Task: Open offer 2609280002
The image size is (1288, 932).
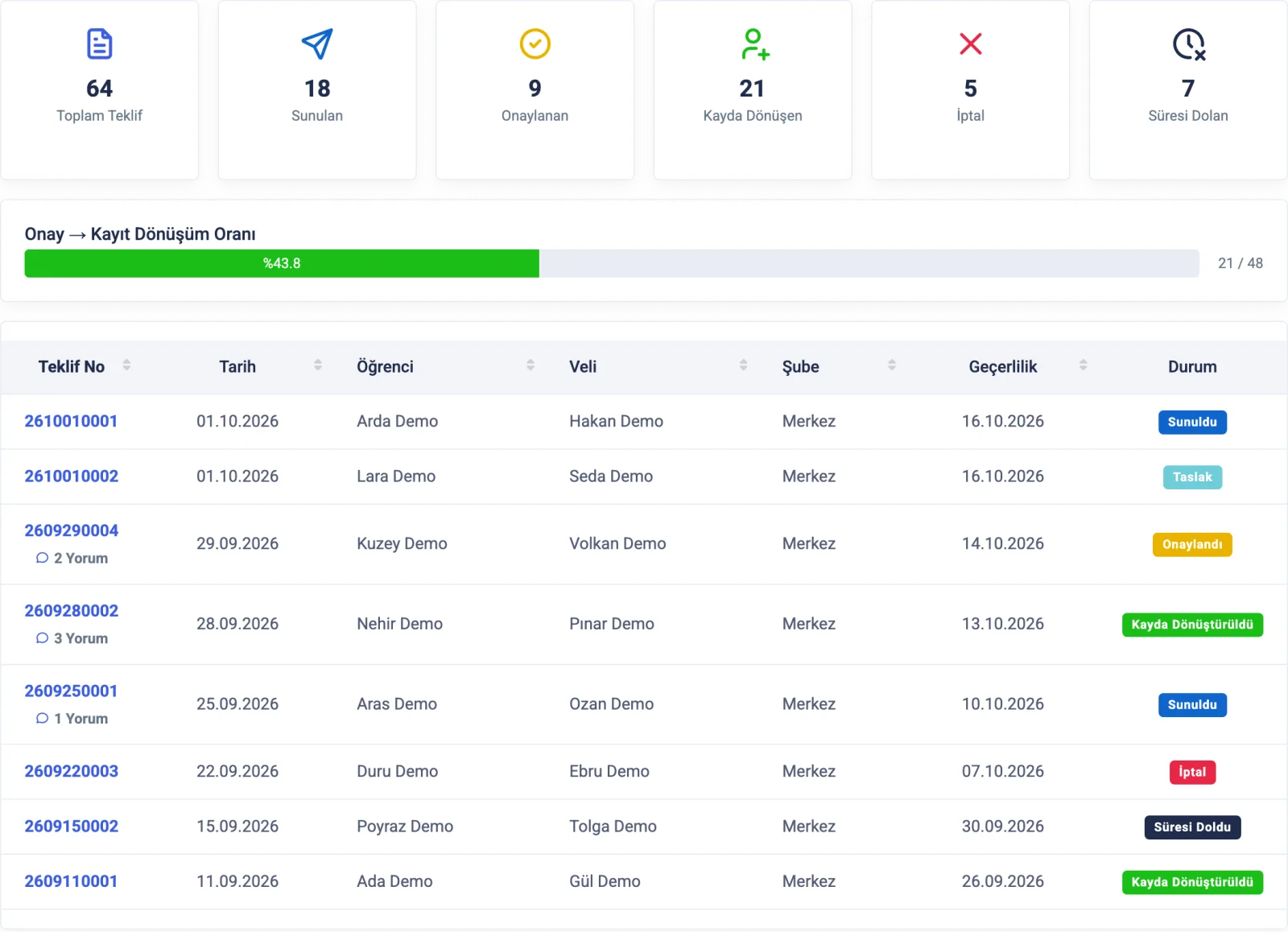Action: click(x=71, y=611)
